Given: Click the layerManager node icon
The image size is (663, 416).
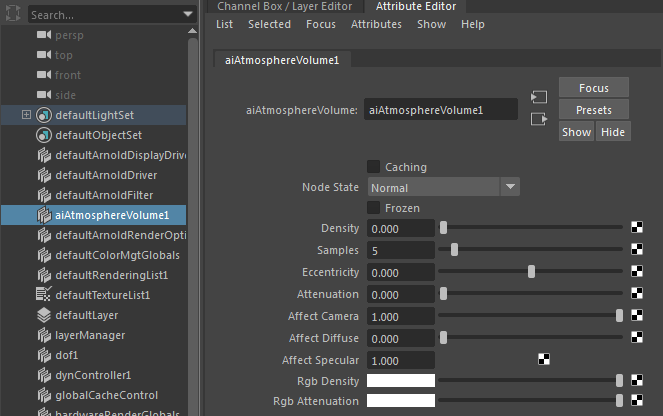Looking at the screenshot, I should coord(44,335).
